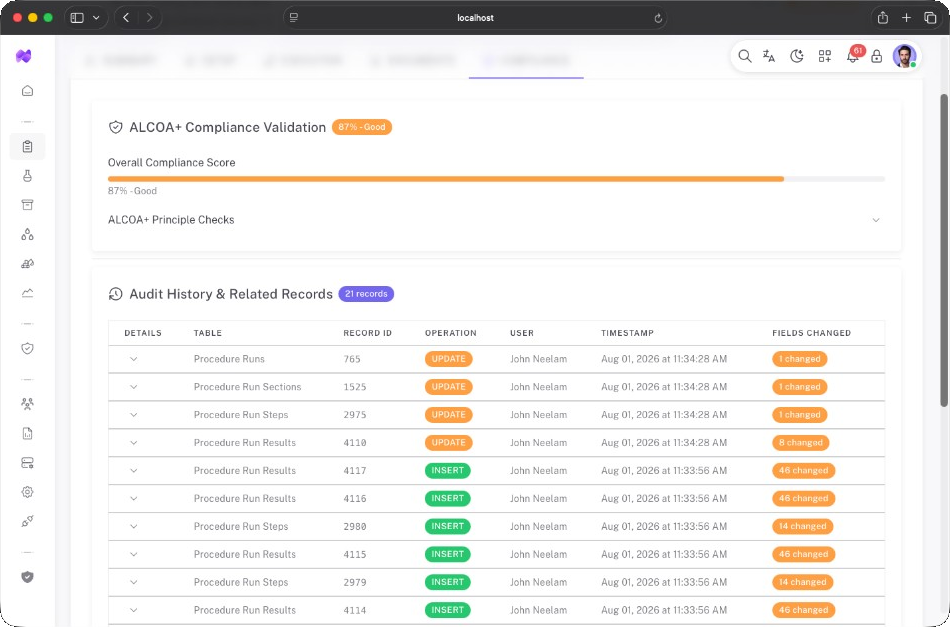Click the 87% - Good header badge
Image resolution: width=950 pixels, height=627 pixels.
(x=362, y=127)
